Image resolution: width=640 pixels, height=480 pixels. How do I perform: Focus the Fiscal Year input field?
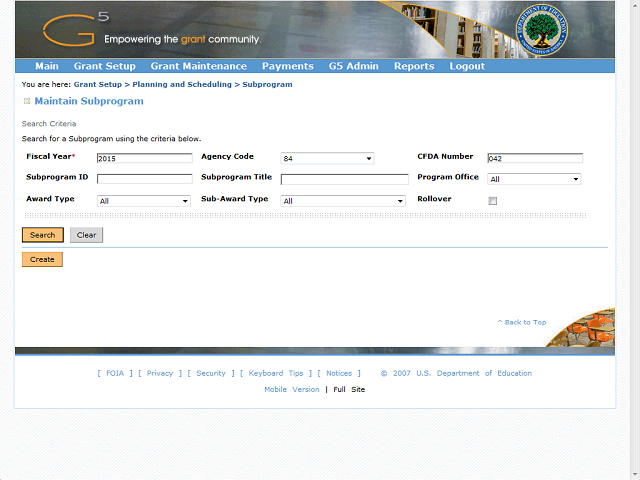(144, 158)
